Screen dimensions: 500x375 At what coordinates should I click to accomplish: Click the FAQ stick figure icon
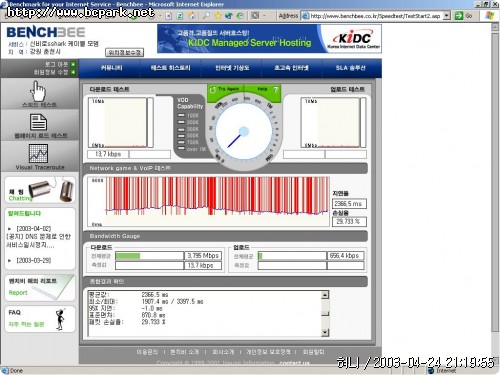[60, 319]
